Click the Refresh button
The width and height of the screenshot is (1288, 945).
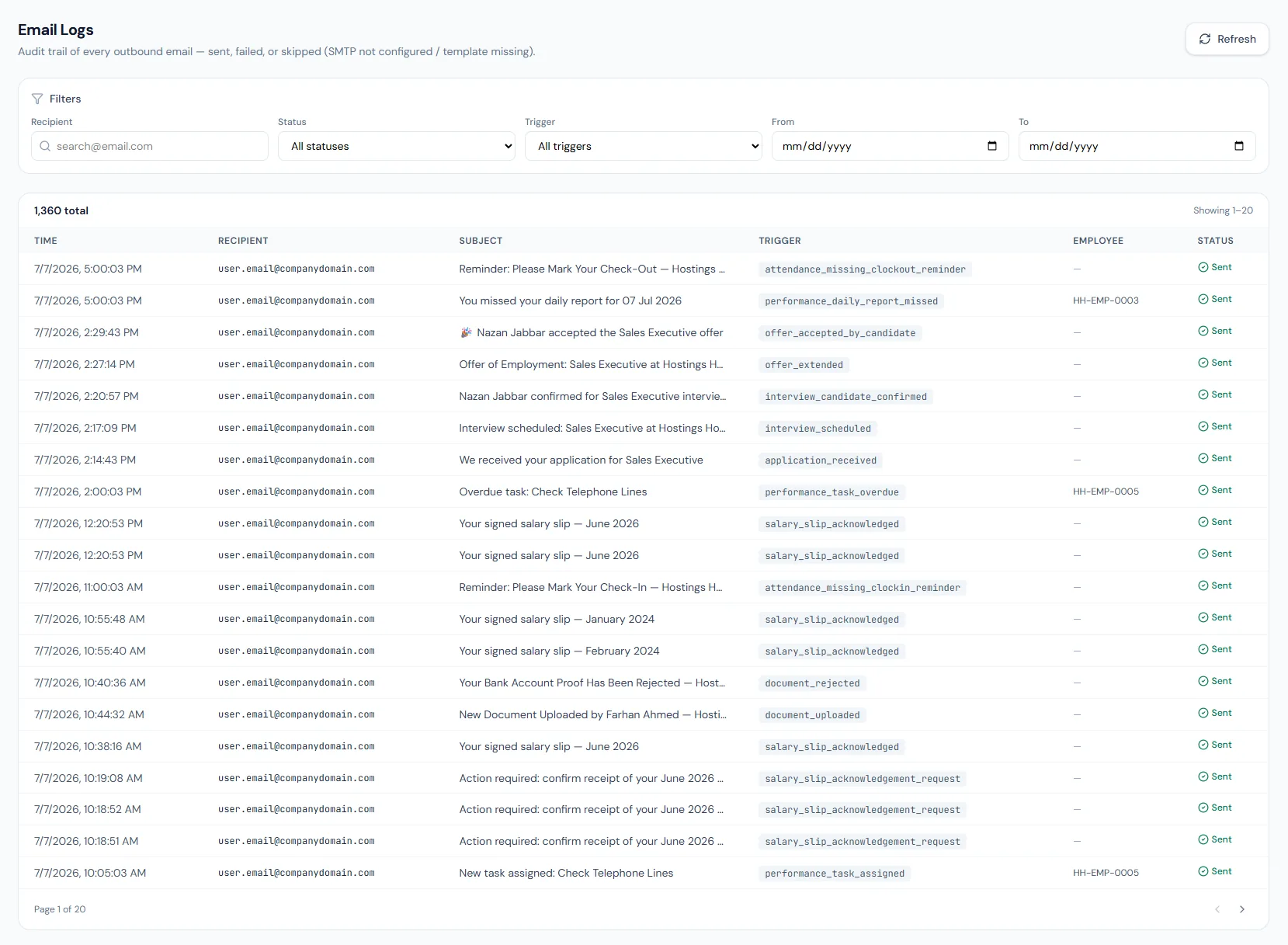[x=1227, y=39]
